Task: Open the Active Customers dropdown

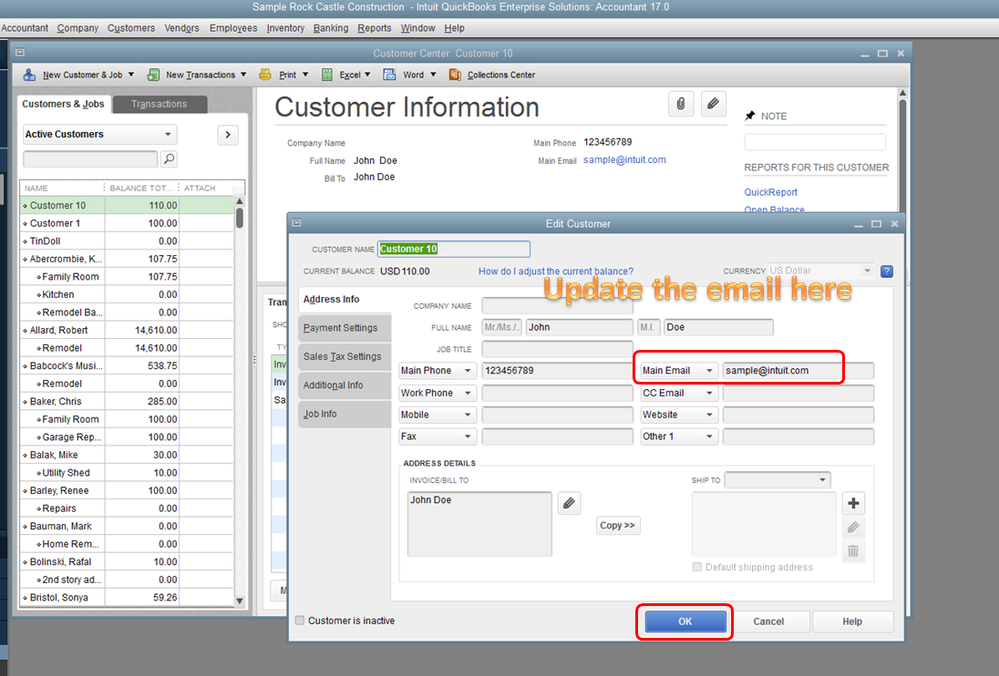Action: point(100,134)
